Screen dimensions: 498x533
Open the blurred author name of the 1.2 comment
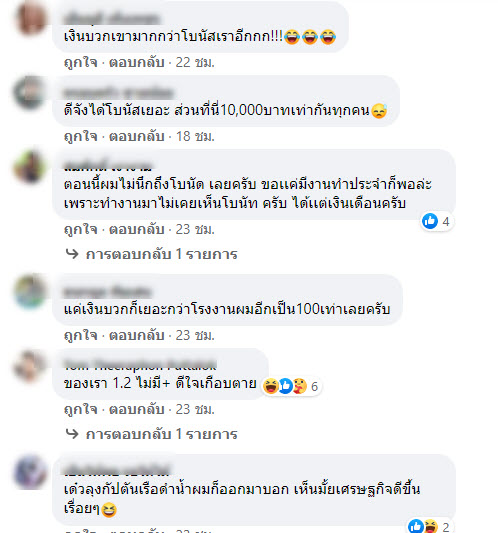coord(140,365)
